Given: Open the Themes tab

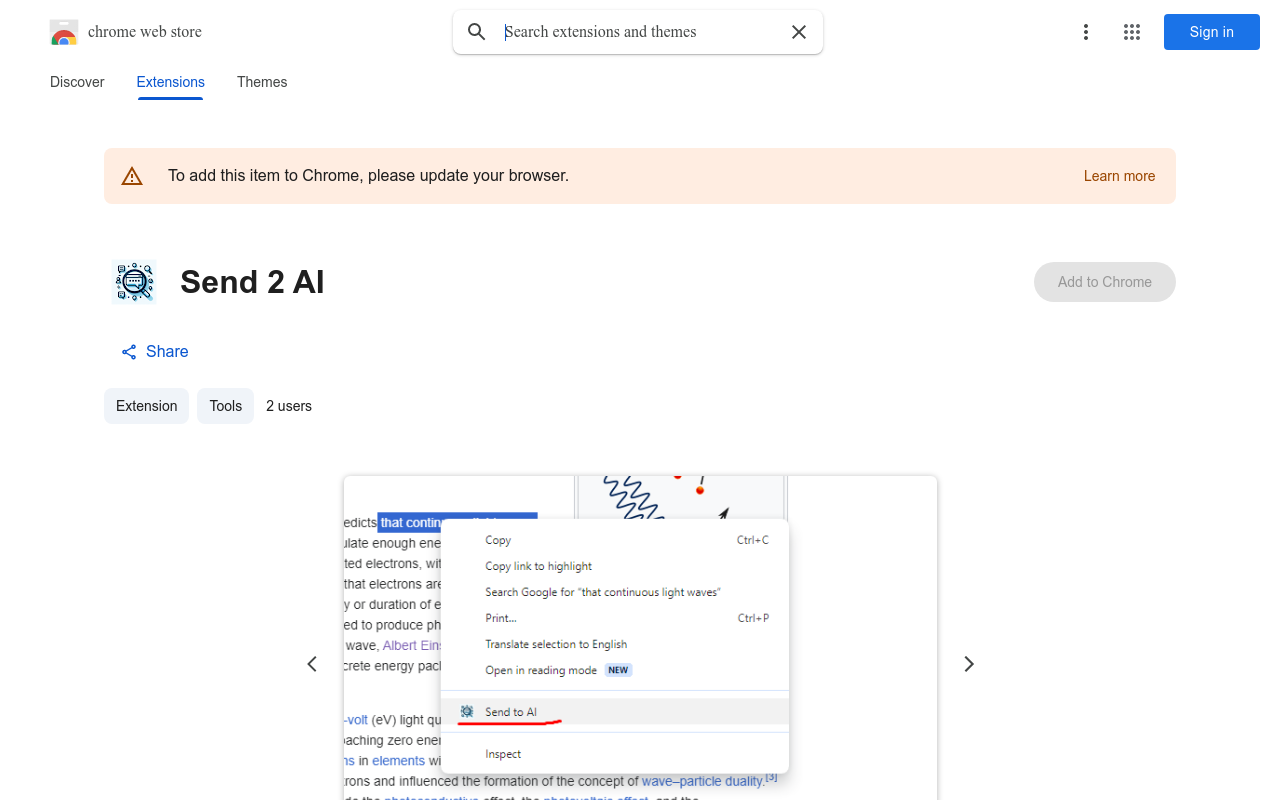Looking at the screenshot, I should coord(262,82).
